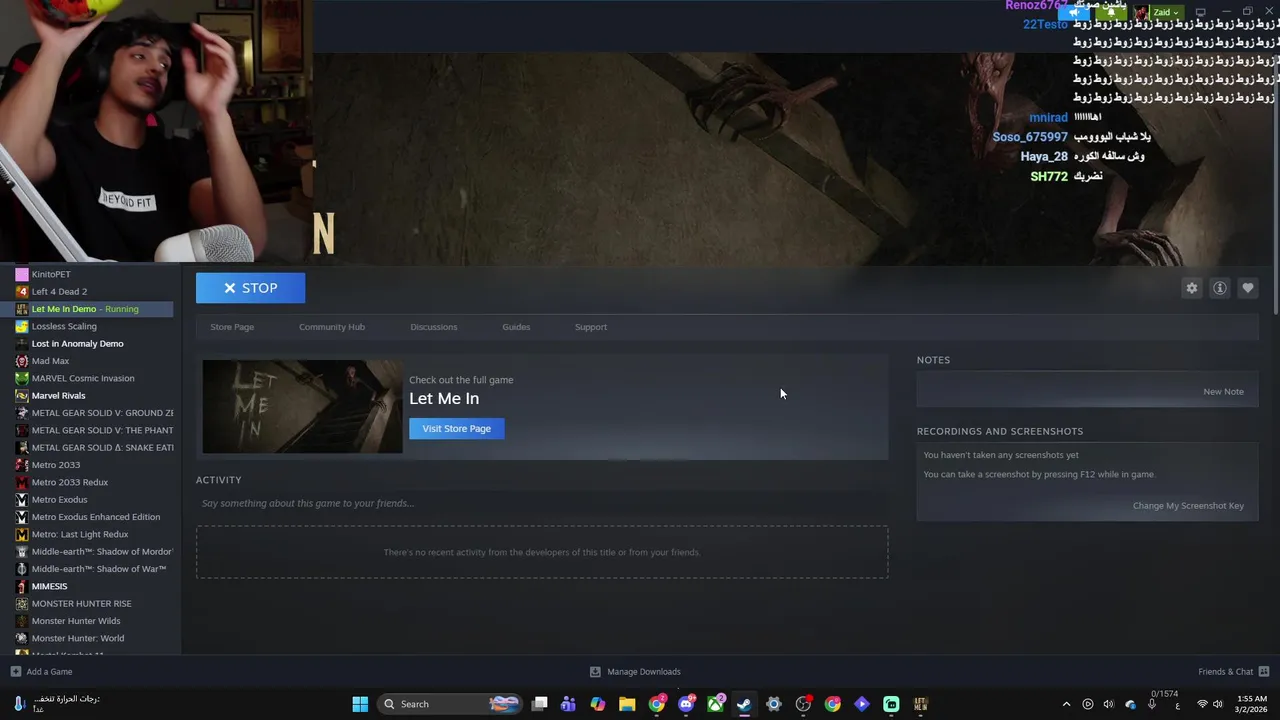Click the Add a Game plus icon

15,672
